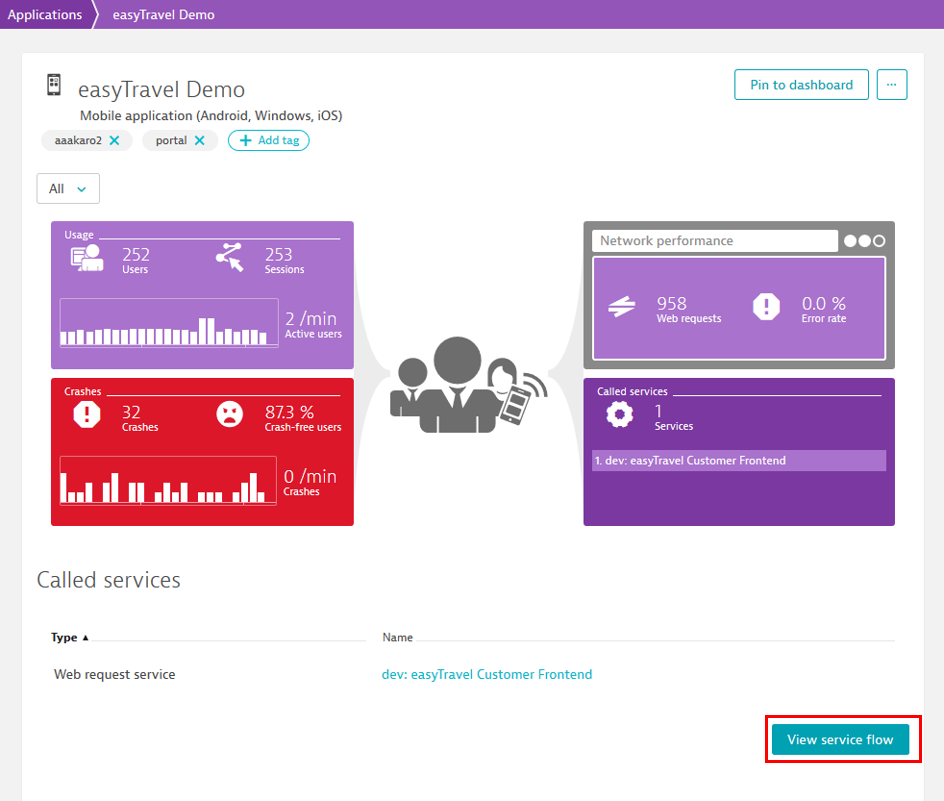Click the Web requests arrows icon
The height and width of the screenshot is (801, 944).
point(621,307)
